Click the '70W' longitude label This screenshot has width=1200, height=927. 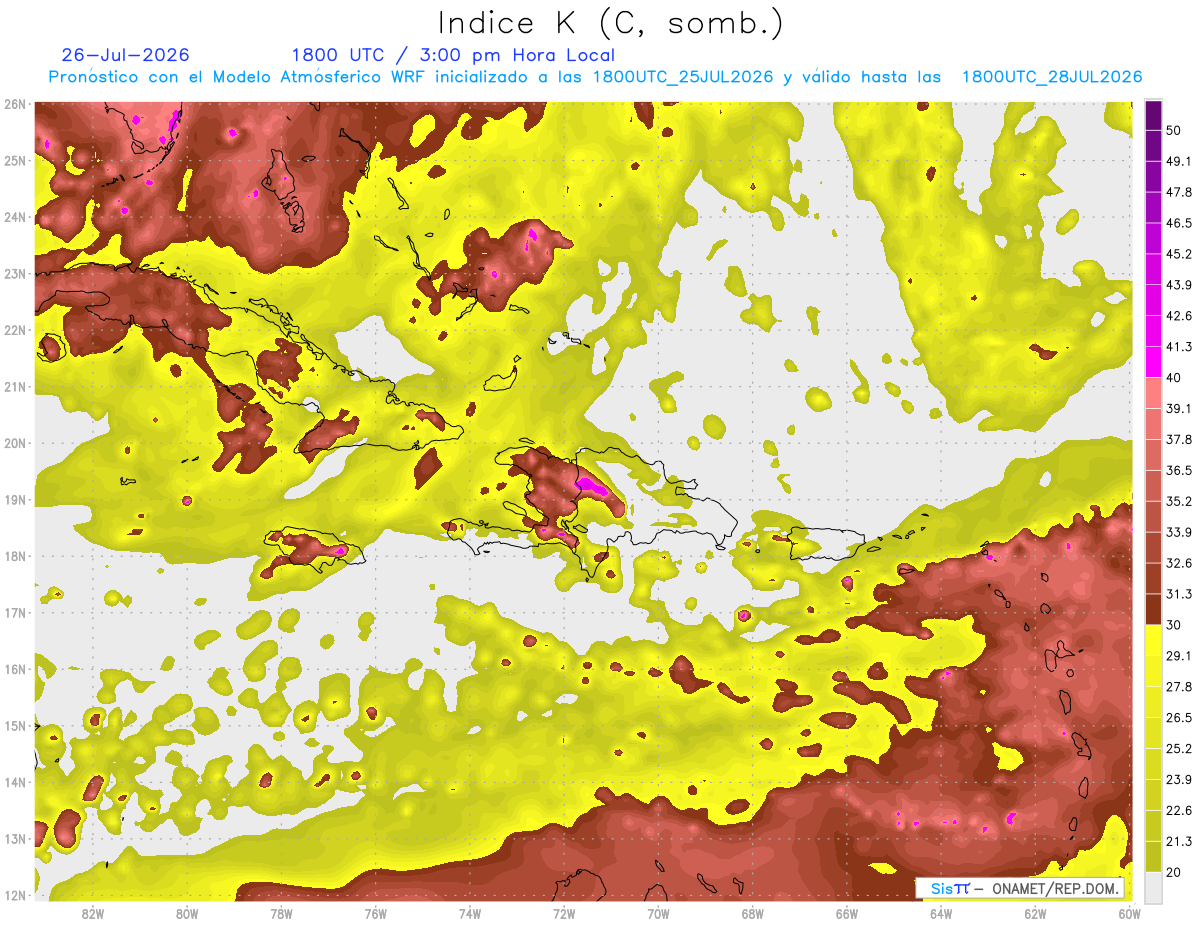(658, 914)
